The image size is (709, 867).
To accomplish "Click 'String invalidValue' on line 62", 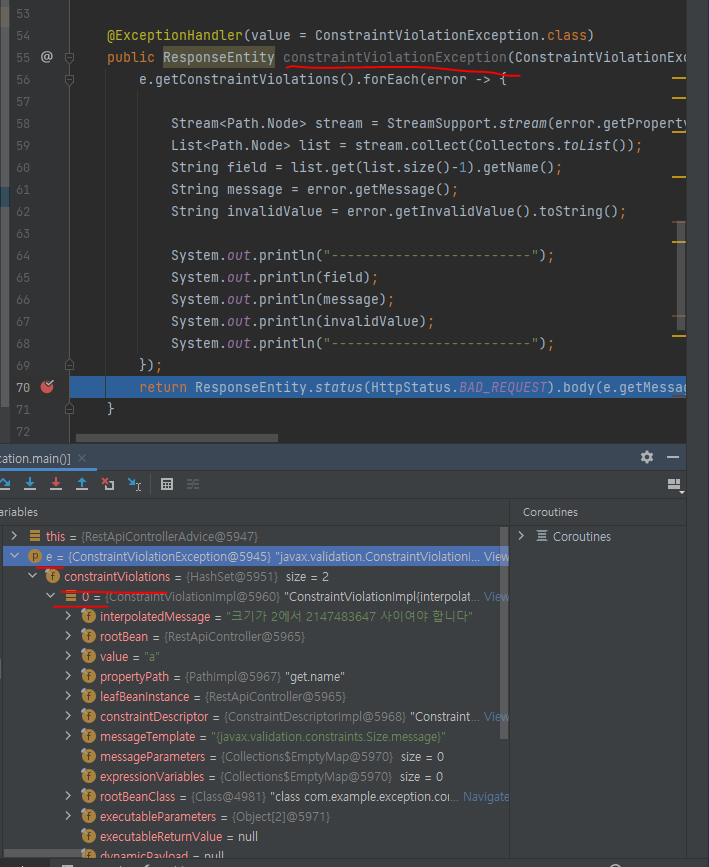I will (x=247, y=211).
